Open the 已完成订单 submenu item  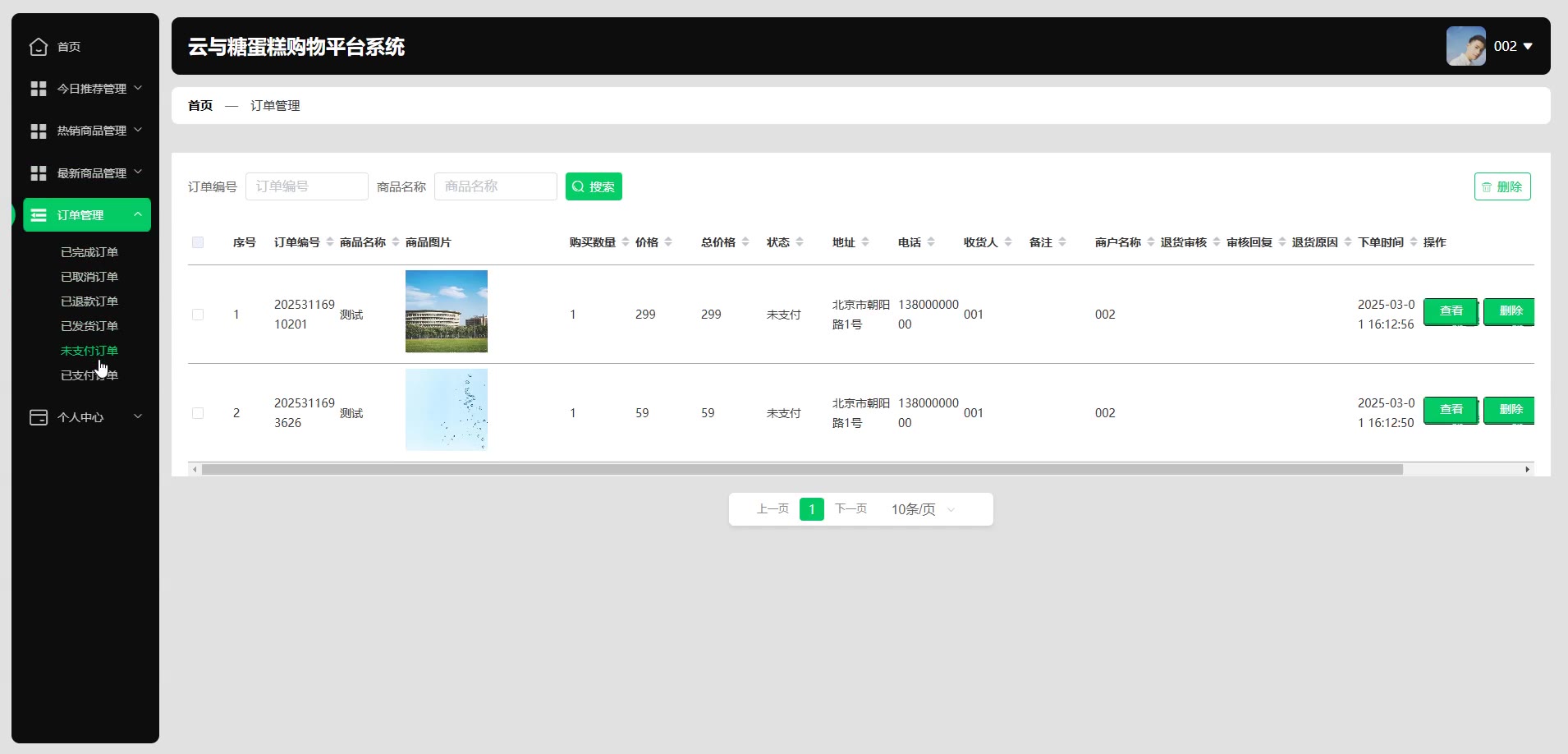click(x=89, y=252)
